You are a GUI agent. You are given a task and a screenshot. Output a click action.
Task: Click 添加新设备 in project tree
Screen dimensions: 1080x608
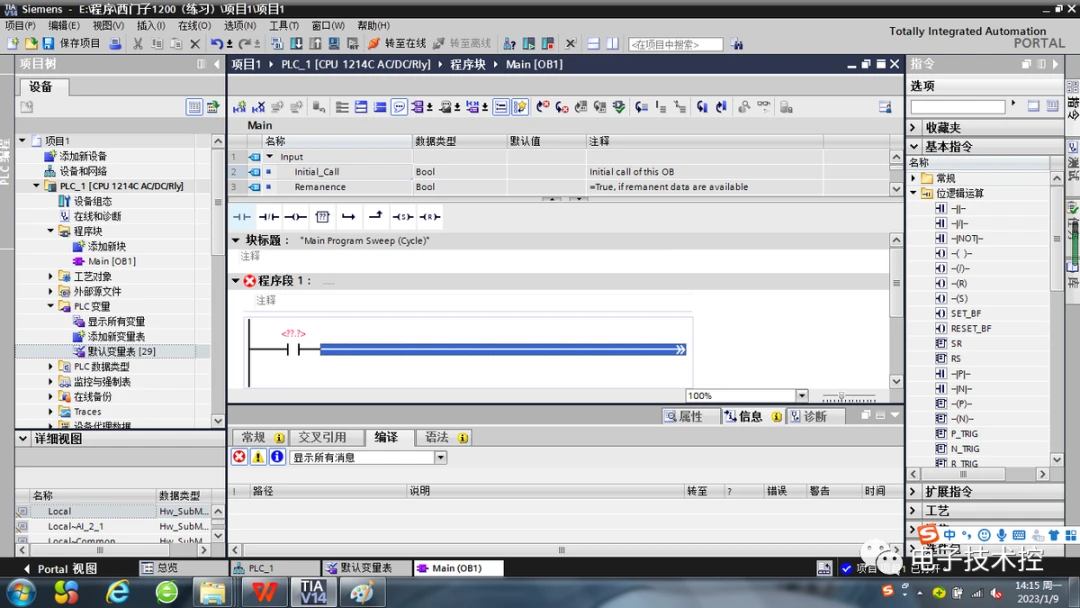pyautogui.click(x=83, y=156)
